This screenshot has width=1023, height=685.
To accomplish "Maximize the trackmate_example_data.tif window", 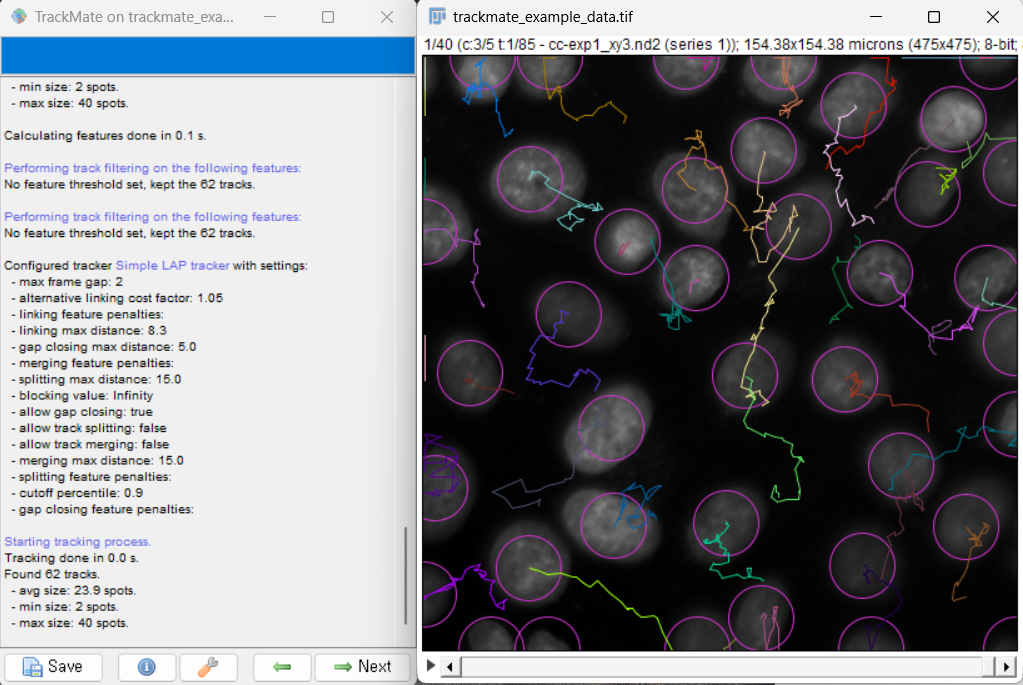I will (934, 17).
